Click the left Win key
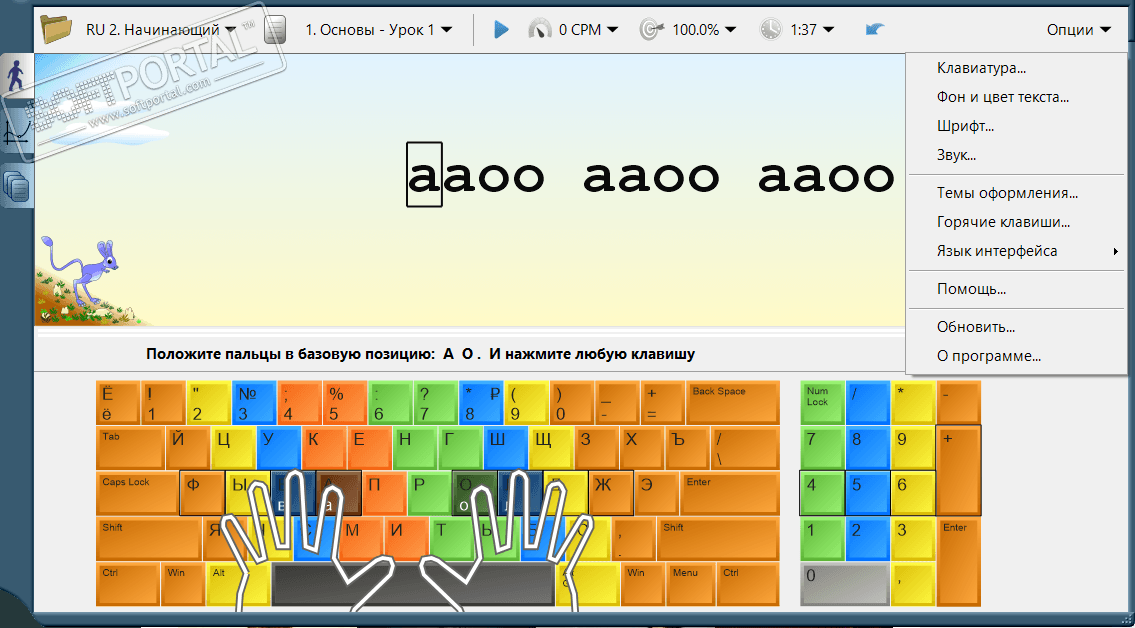The image size is (1135, 628). (183, 584)
